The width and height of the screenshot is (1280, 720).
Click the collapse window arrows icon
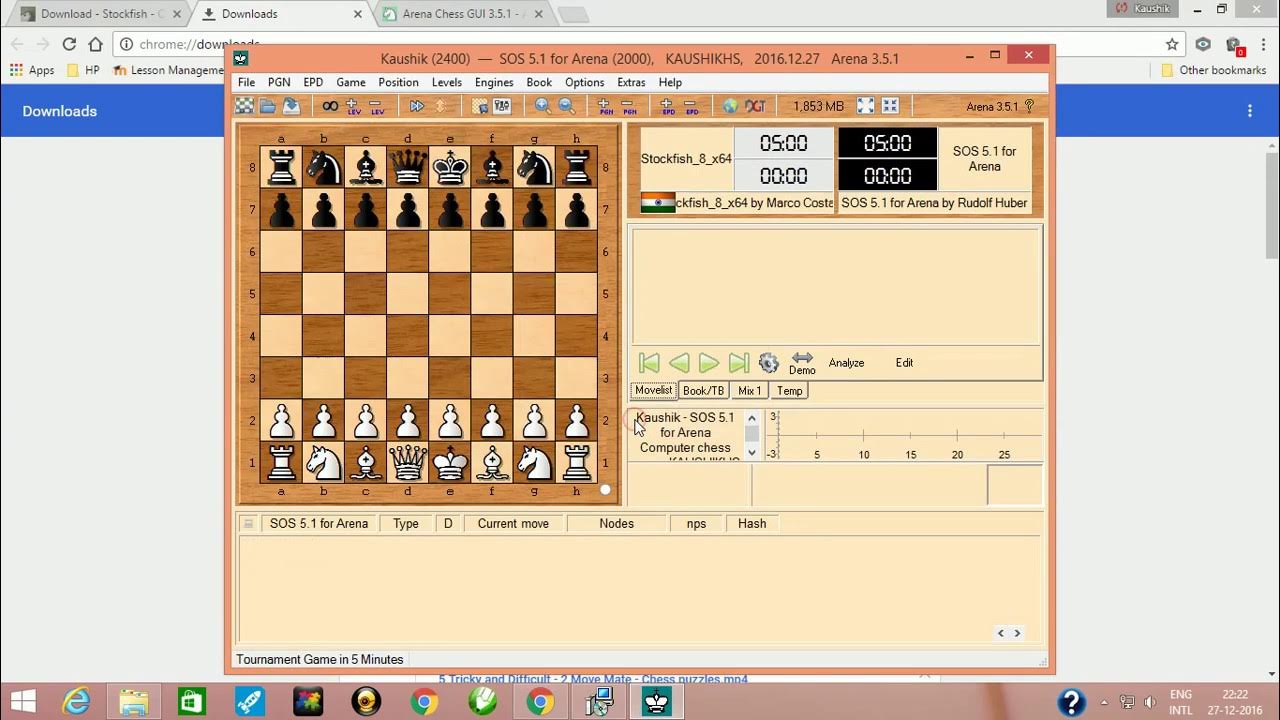(890, 106)
